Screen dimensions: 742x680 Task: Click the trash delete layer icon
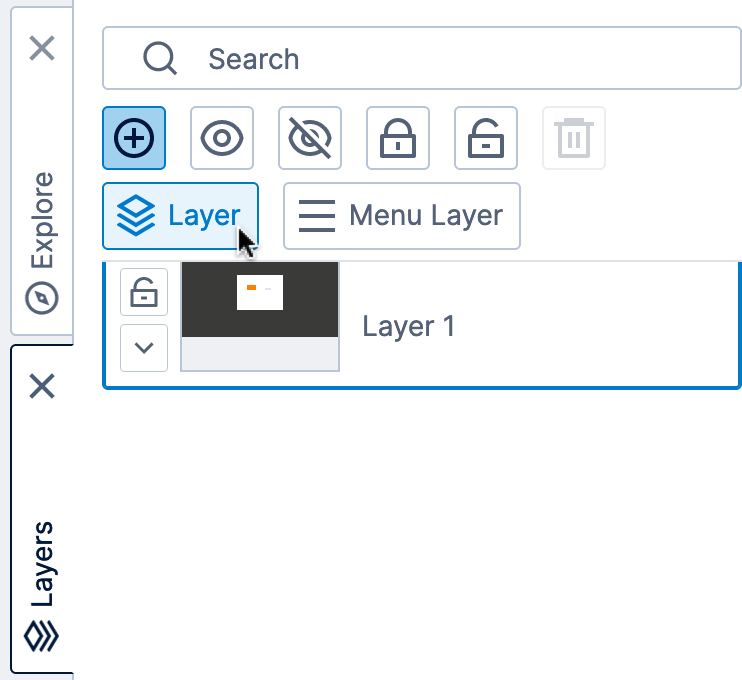[574, 138]
